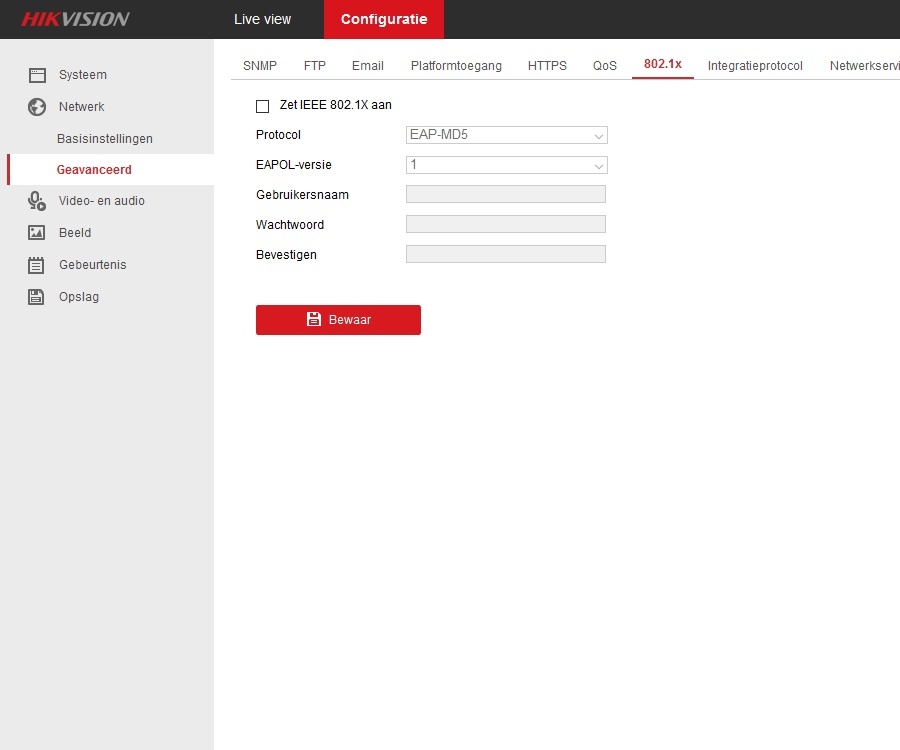Switch to the Live view tab
The height and width of the screenshot is (750, 900).
[x=262, y=19]
